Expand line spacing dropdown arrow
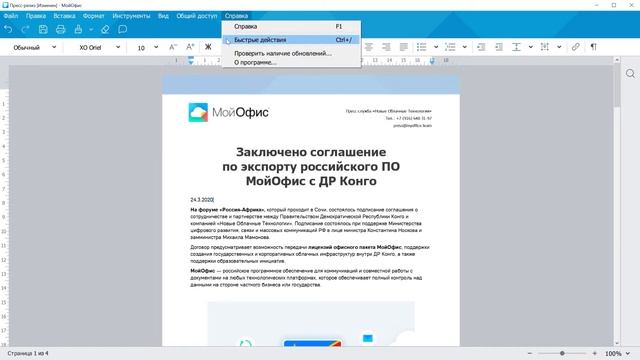 coord(531,47)
